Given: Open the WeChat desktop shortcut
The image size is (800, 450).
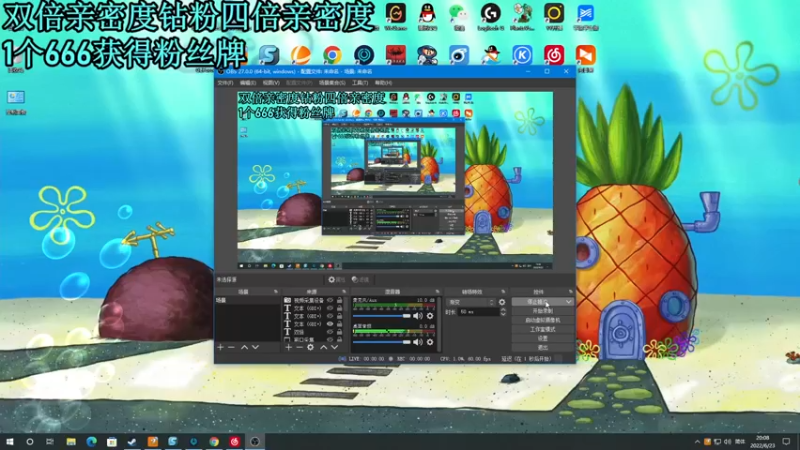Looking at the screenshot, I should point(459,14).
